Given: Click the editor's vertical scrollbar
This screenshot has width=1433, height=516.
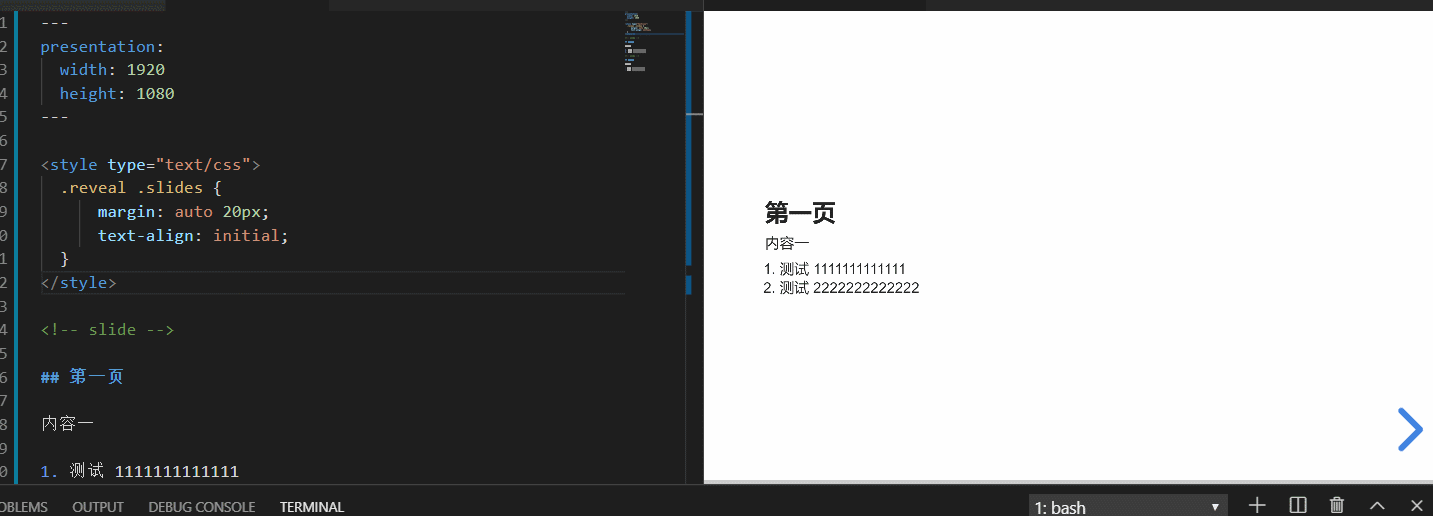Looking at the screenshot, I should tap(689, 140).
